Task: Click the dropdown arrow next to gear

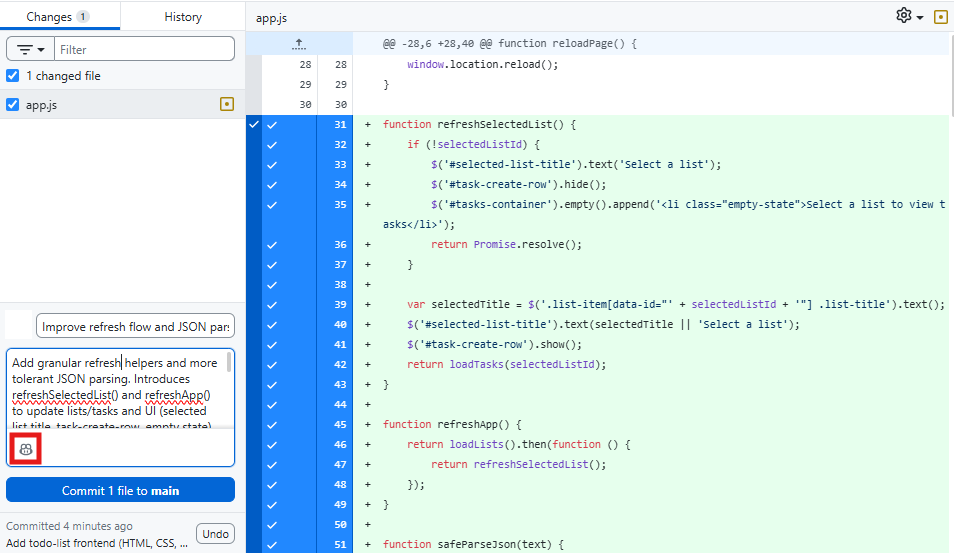Action: 919,18
